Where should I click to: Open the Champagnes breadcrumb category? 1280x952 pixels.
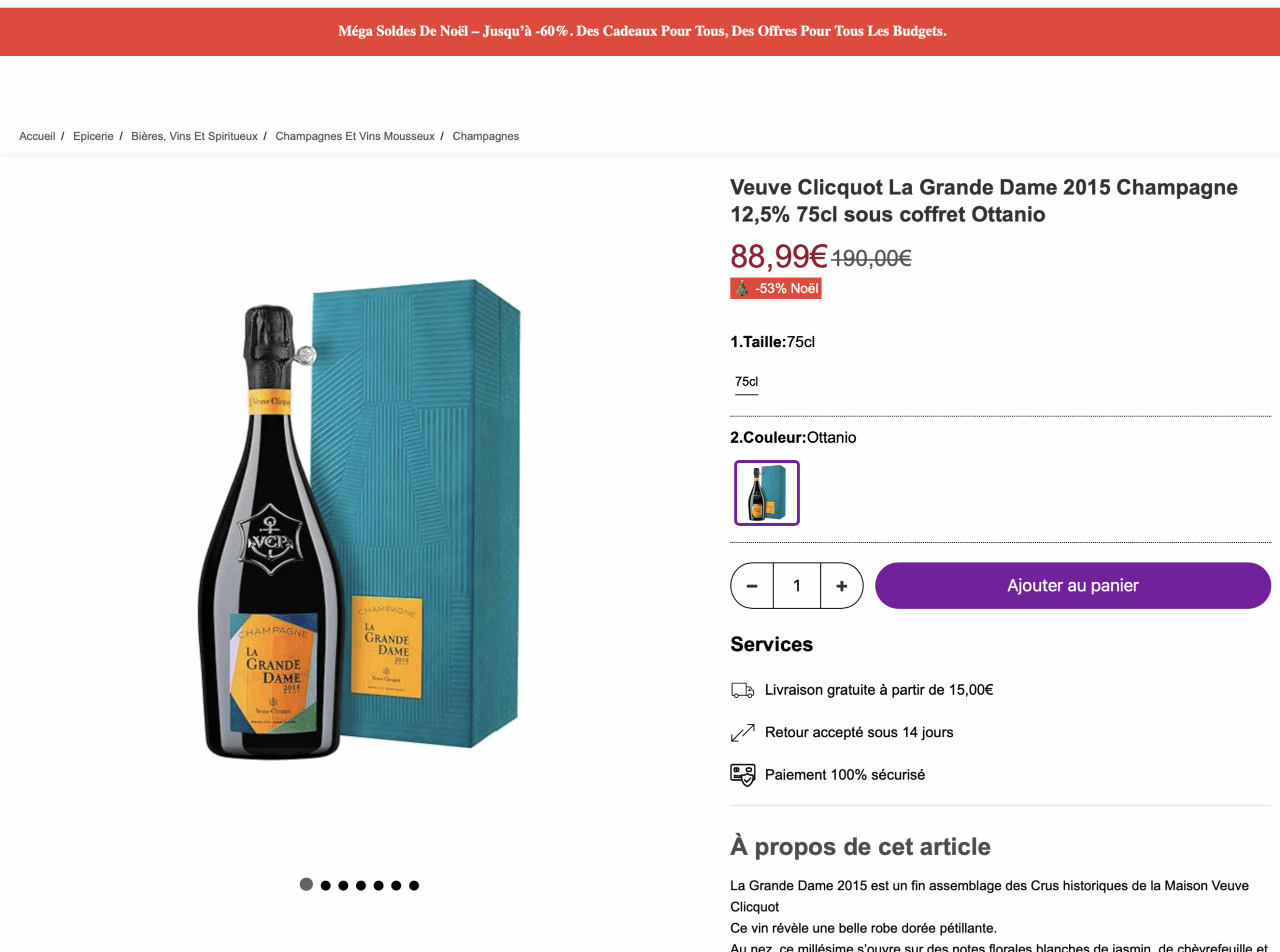coord(485,136)
